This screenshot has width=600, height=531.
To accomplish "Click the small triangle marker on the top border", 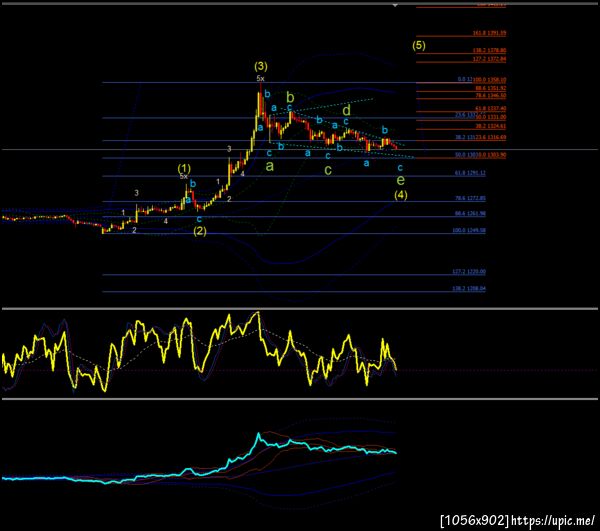I will click(x=395, y=5).
